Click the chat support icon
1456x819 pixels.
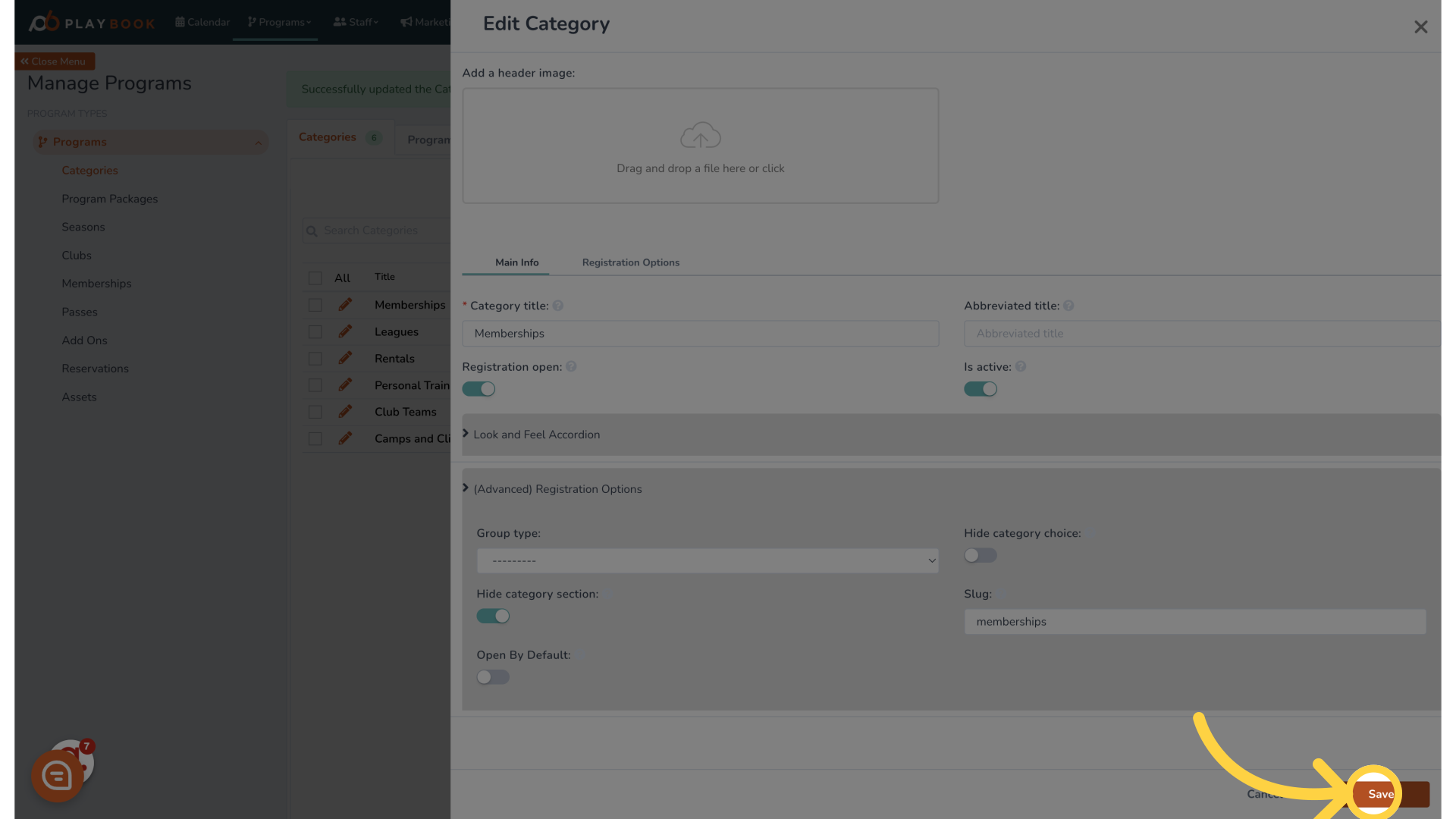(x=55, y=776)
